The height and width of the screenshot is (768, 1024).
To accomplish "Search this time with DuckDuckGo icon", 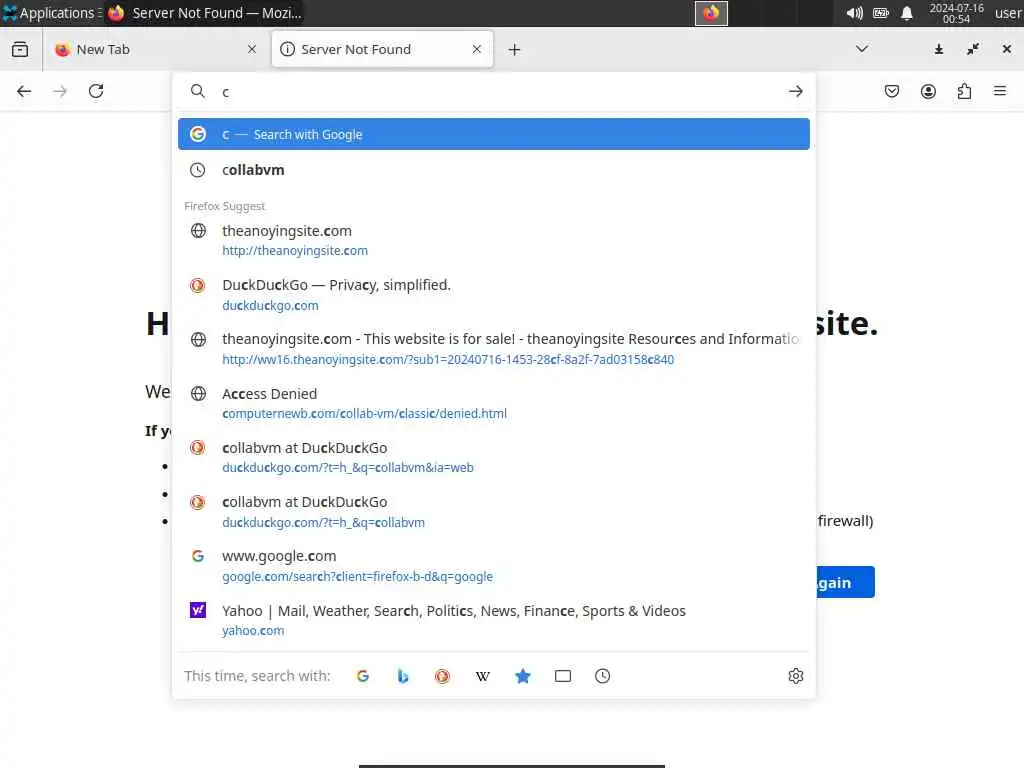I will (442, 676).
